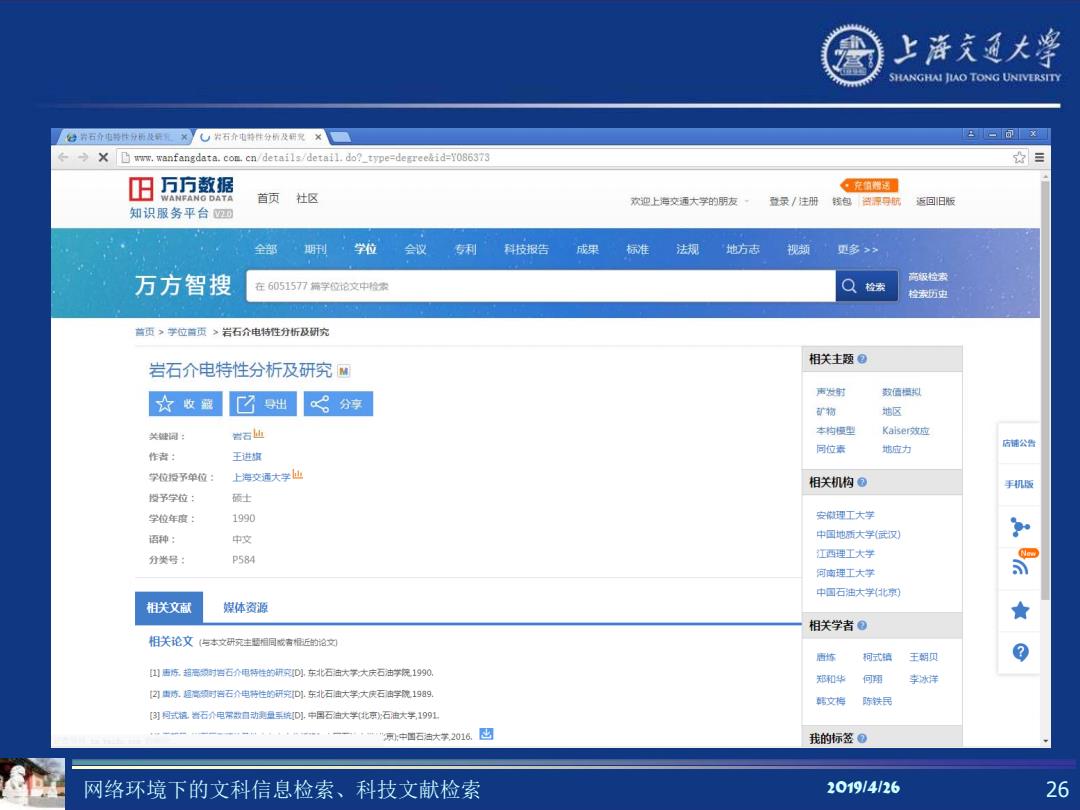Click the 资源导航 link

882,201
